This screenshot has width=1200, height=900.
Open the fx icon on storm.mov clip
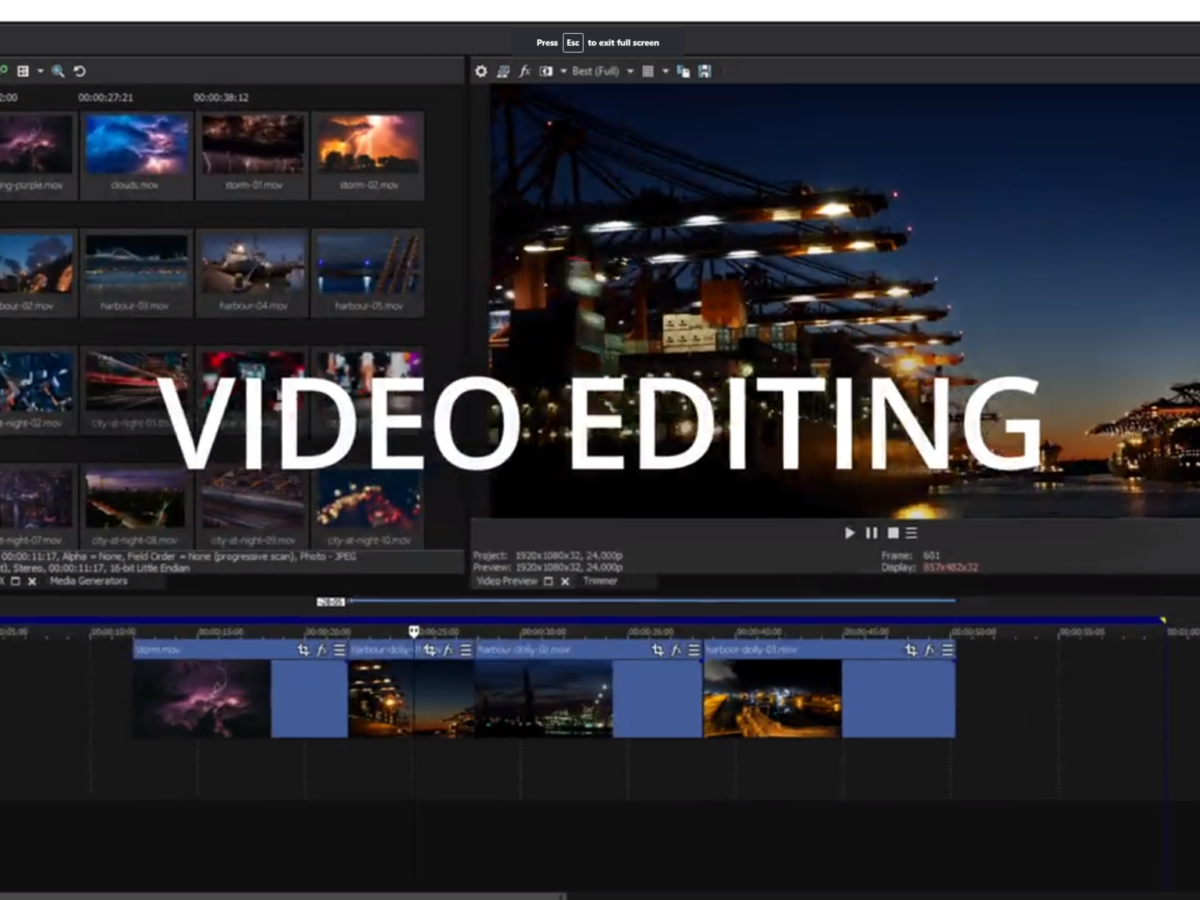pos(322,650)
